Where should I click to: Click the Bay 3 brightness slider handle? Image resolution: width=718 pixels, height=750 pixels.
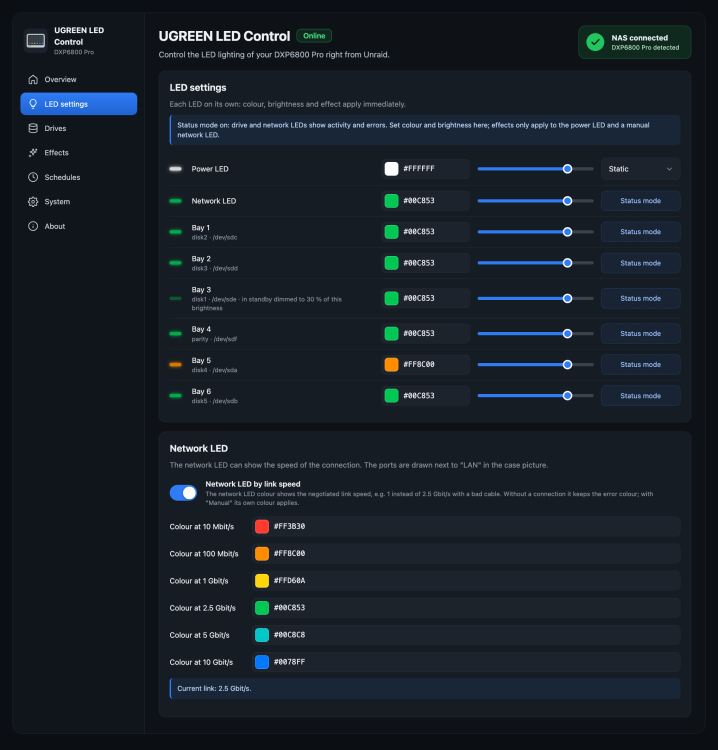567,298
